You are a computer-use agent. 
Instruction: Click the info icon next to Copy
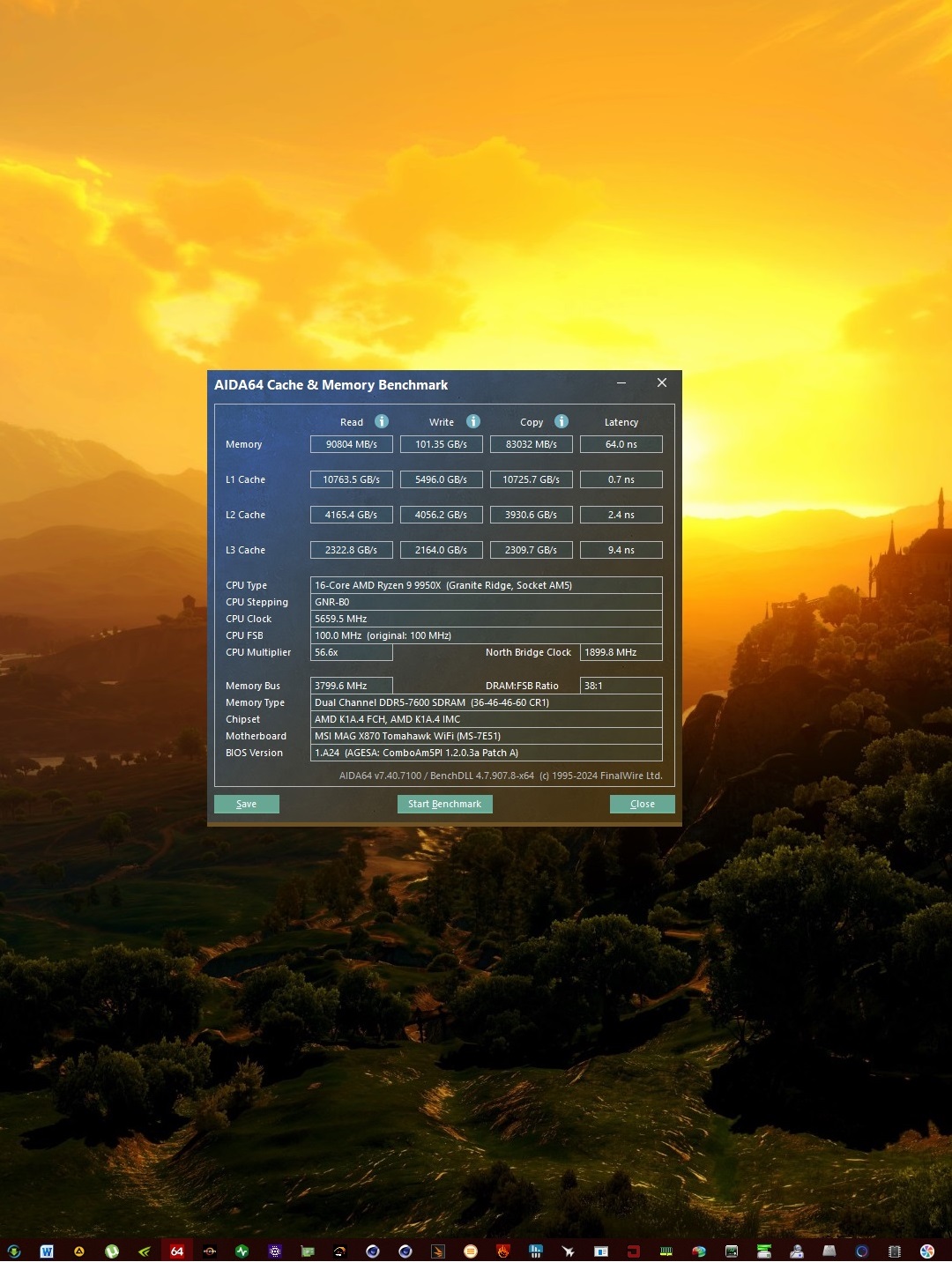[x=562, y=421]
